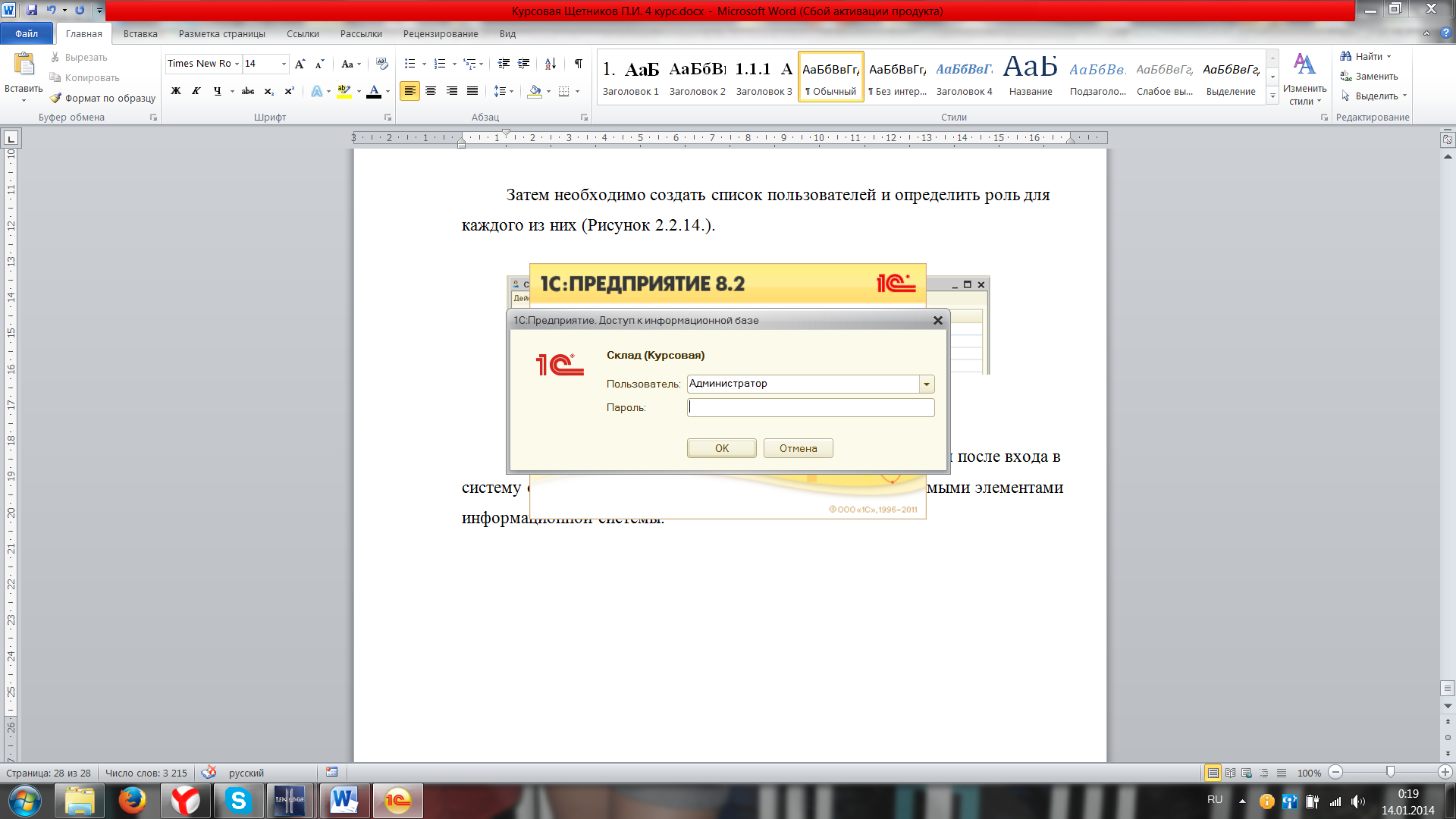Toggle justify text alignment
1456x819 pixels.
[x=472, y=91]
